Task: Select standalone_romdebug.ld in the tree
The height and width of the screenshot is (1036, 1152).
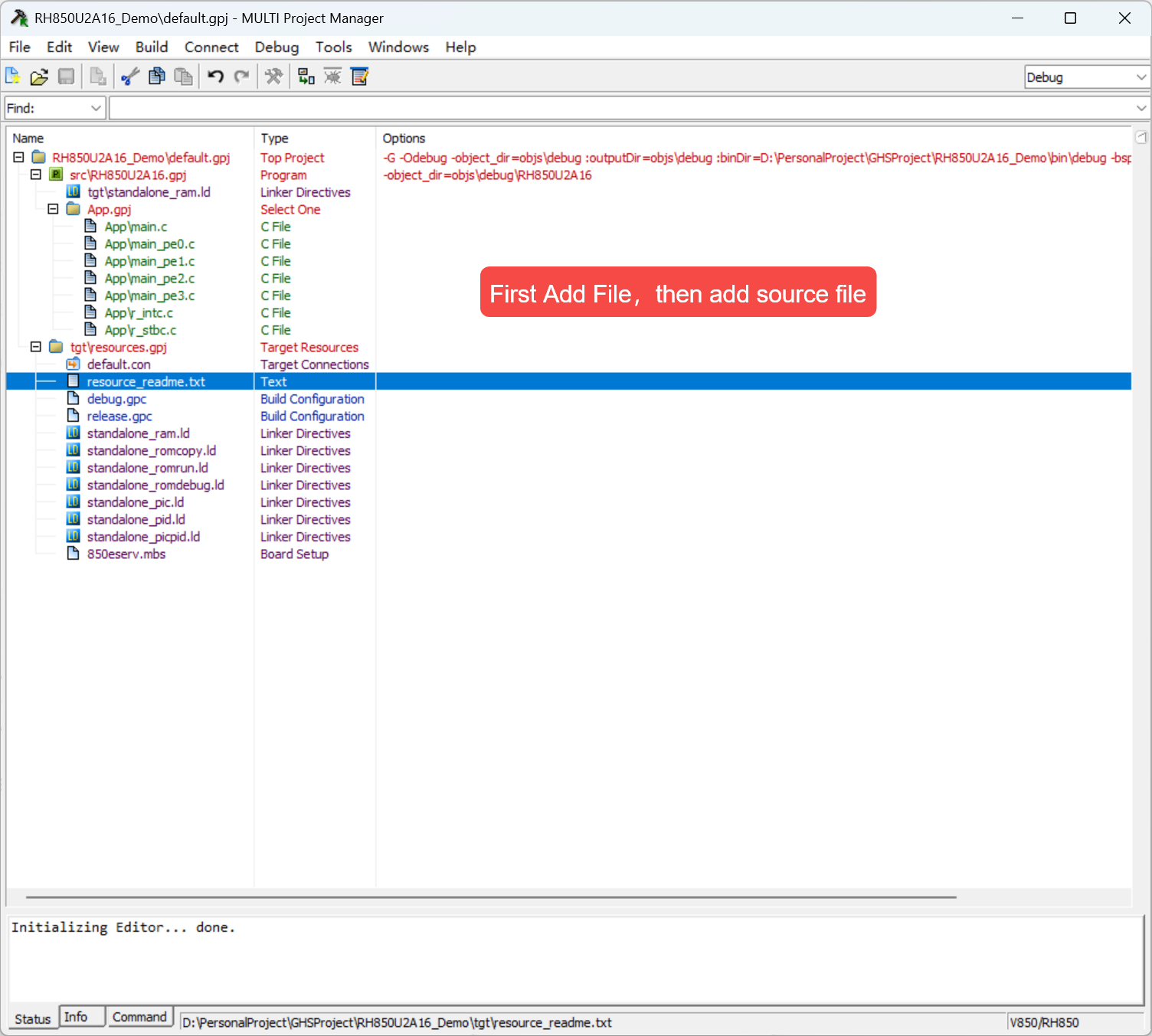Action: (x=155, y=485)
